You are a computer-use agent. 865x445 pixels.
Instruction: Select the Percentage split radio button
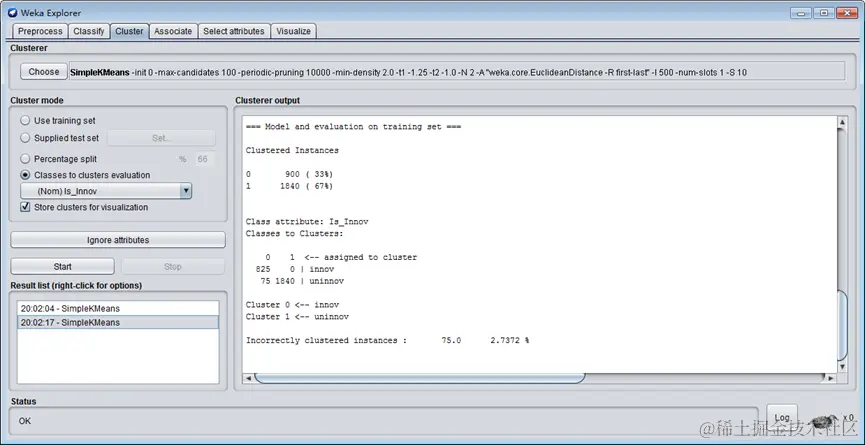tap(25, 159)
